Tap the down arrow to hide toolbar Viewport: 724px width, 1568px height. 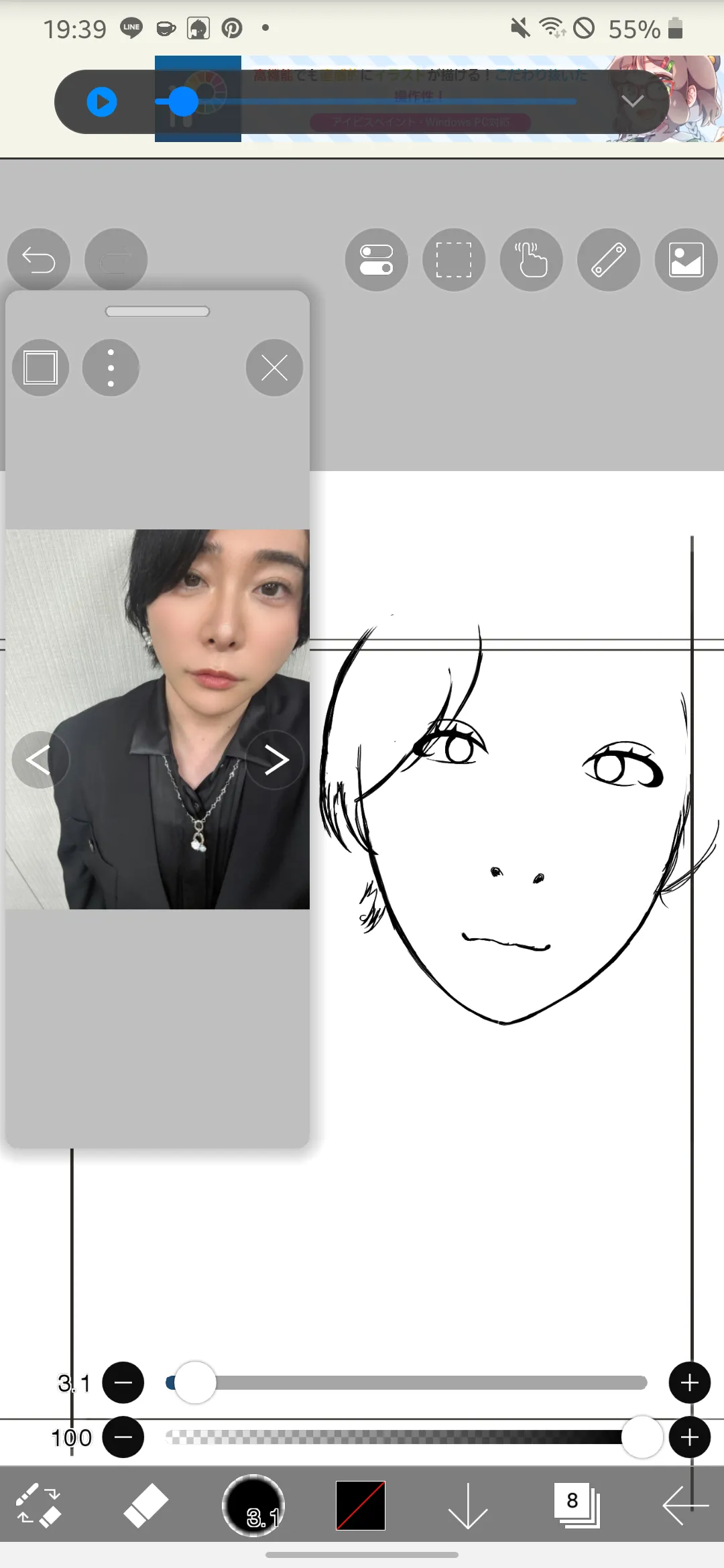(x=468, y=1505)
